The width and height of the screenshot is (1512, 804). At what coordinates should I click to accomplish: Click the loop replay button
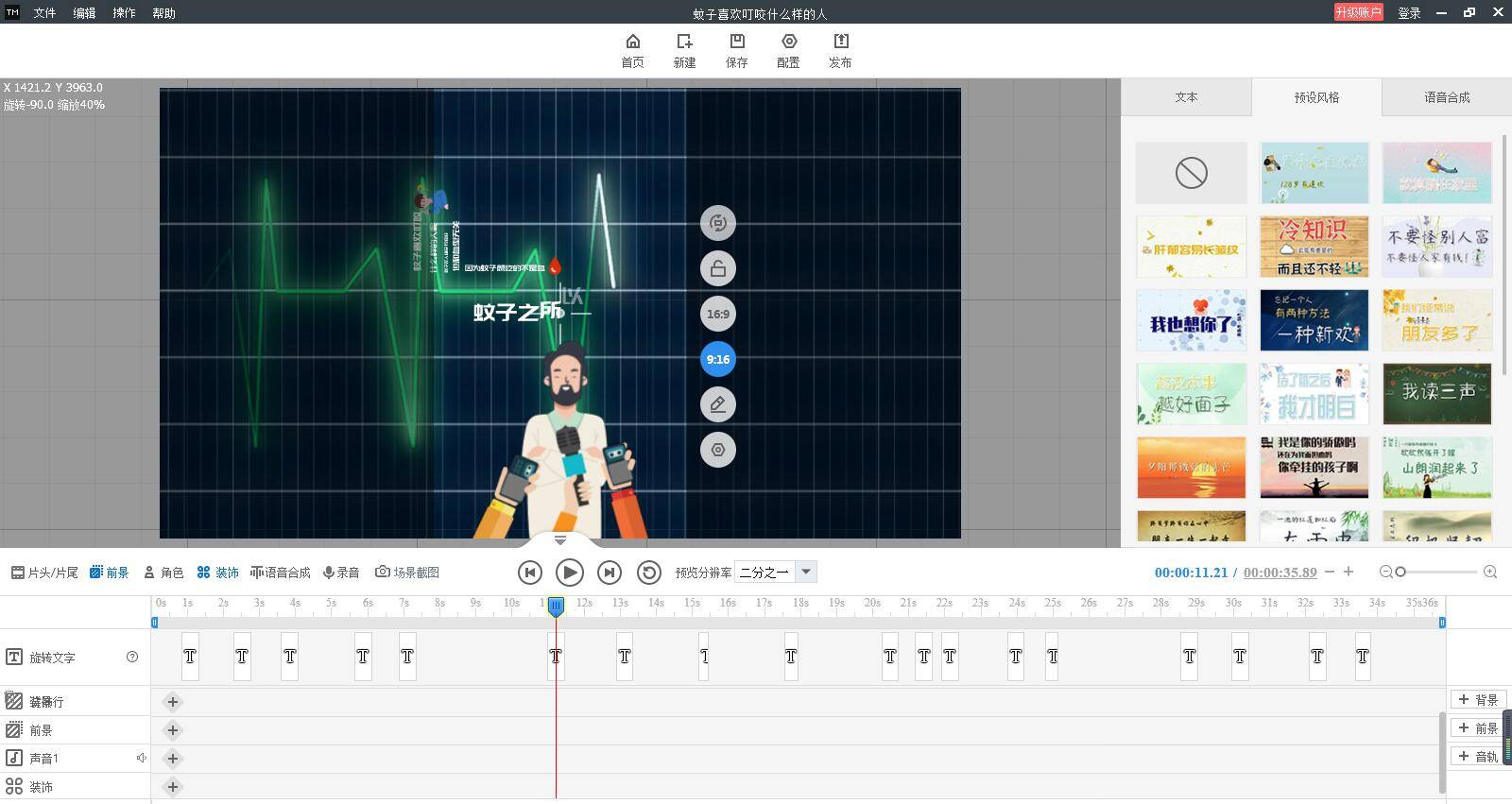pos(649,573)
